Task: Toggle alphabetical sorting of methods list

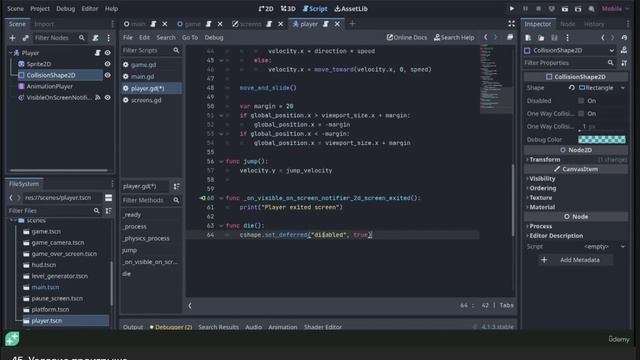Action: (x=176, y=186)
